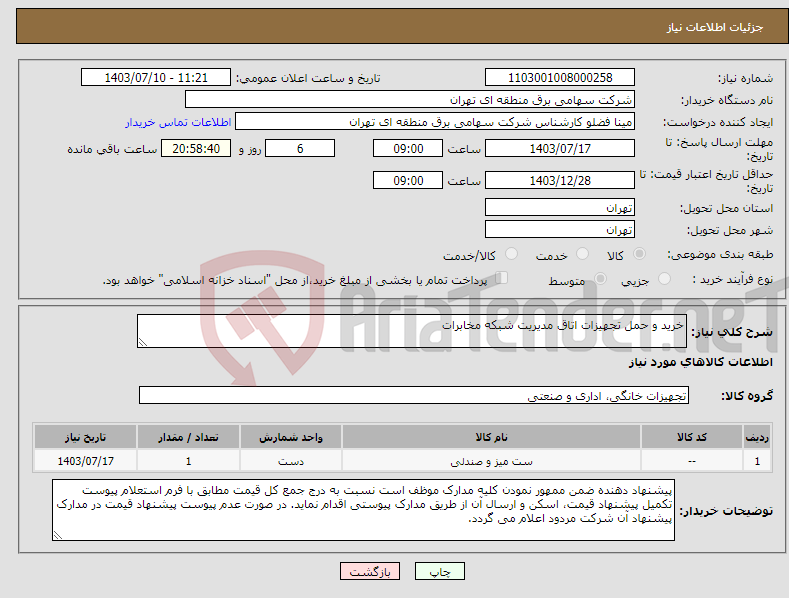Open اطلاعات تماس خریدار link

[x=178, y=122]
